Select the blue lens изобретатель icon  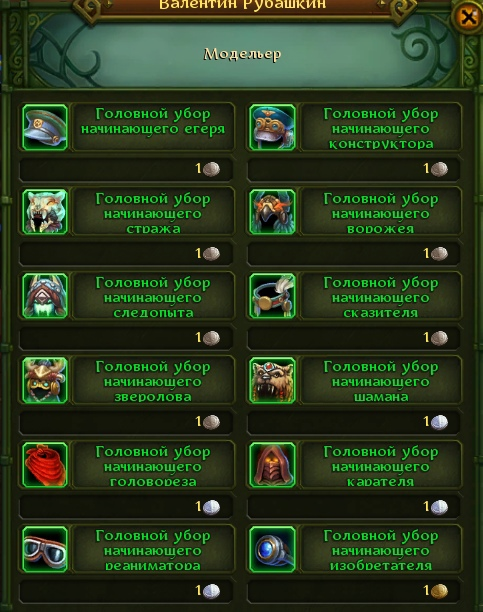(272, 549)
